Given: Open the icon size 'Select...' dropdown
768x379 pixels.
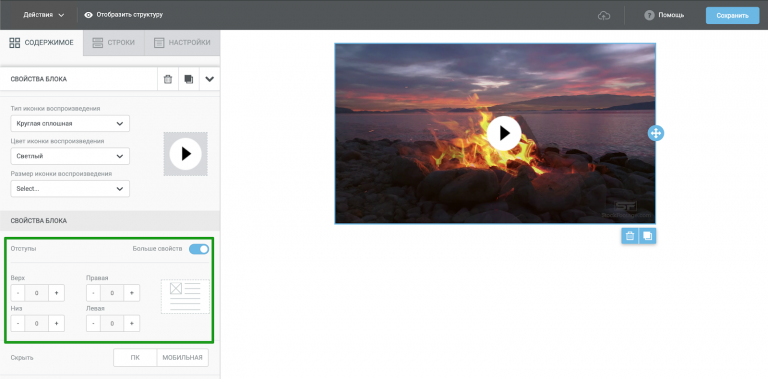Looking at the screenshot, I should 70,189.
